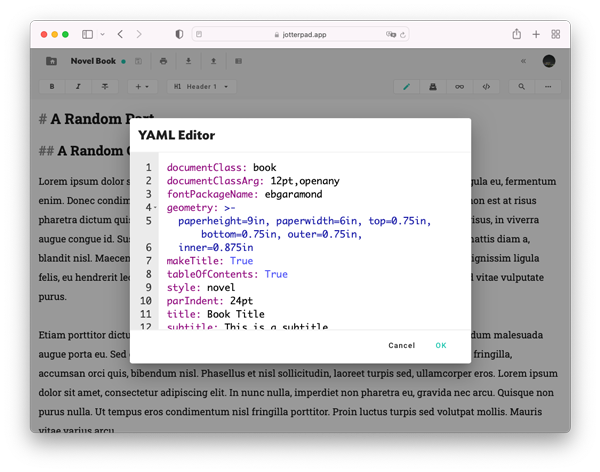Click the geometry key on line 4
This screenshot has height=472, width=600.
point(192,208)
